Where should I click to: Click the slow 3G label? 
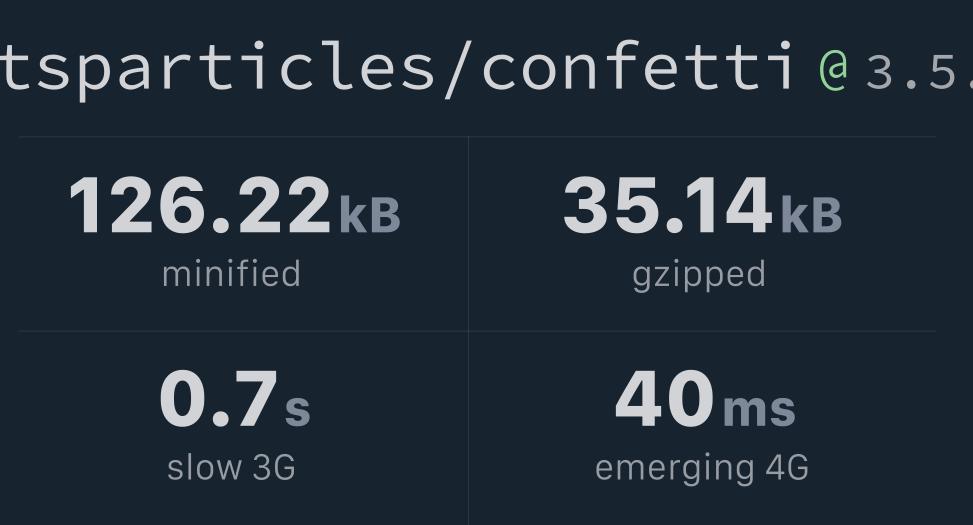pos(231,467)
